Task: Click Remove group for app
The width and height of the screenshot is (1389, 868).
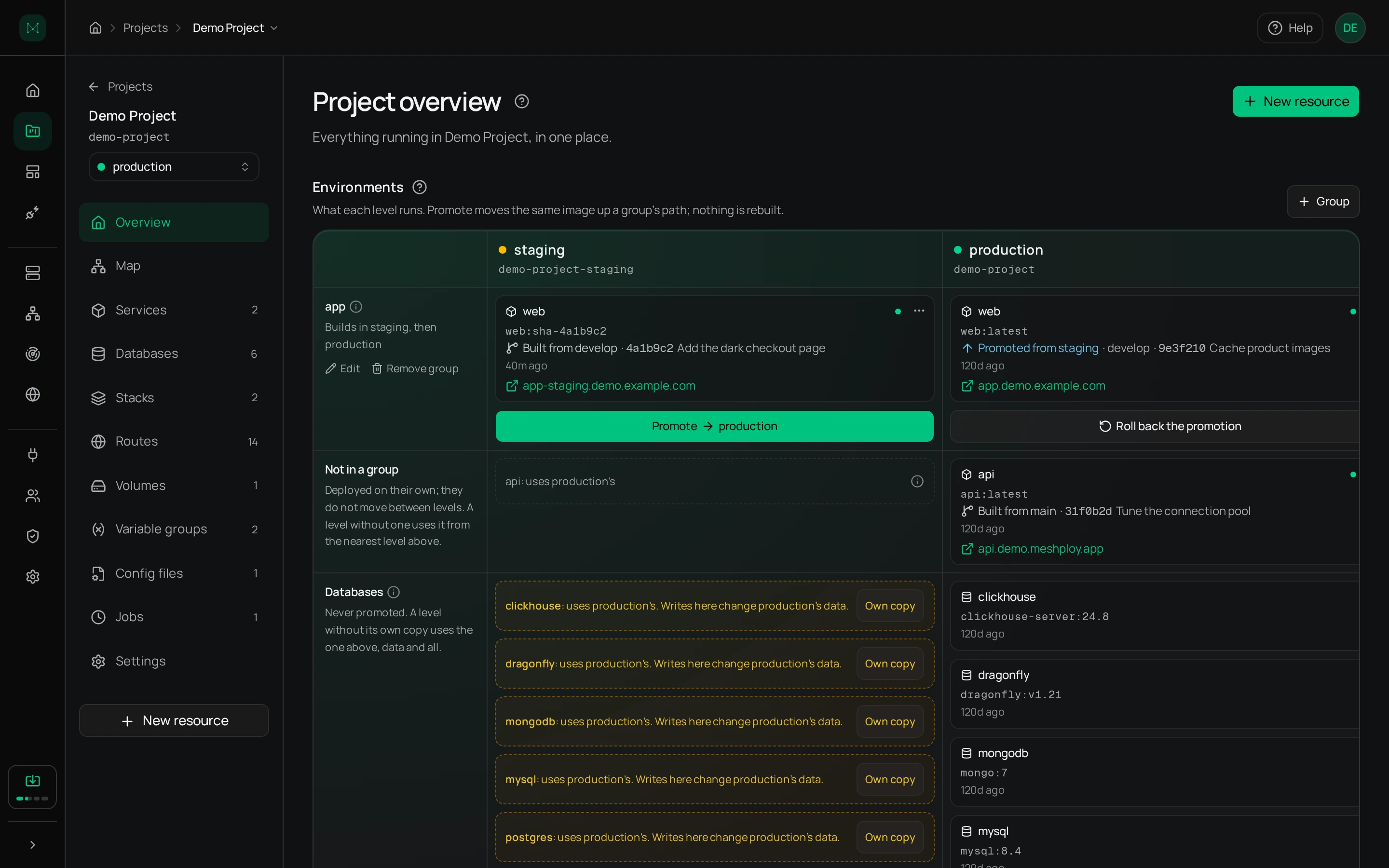Action: click(x=415, y=368)
